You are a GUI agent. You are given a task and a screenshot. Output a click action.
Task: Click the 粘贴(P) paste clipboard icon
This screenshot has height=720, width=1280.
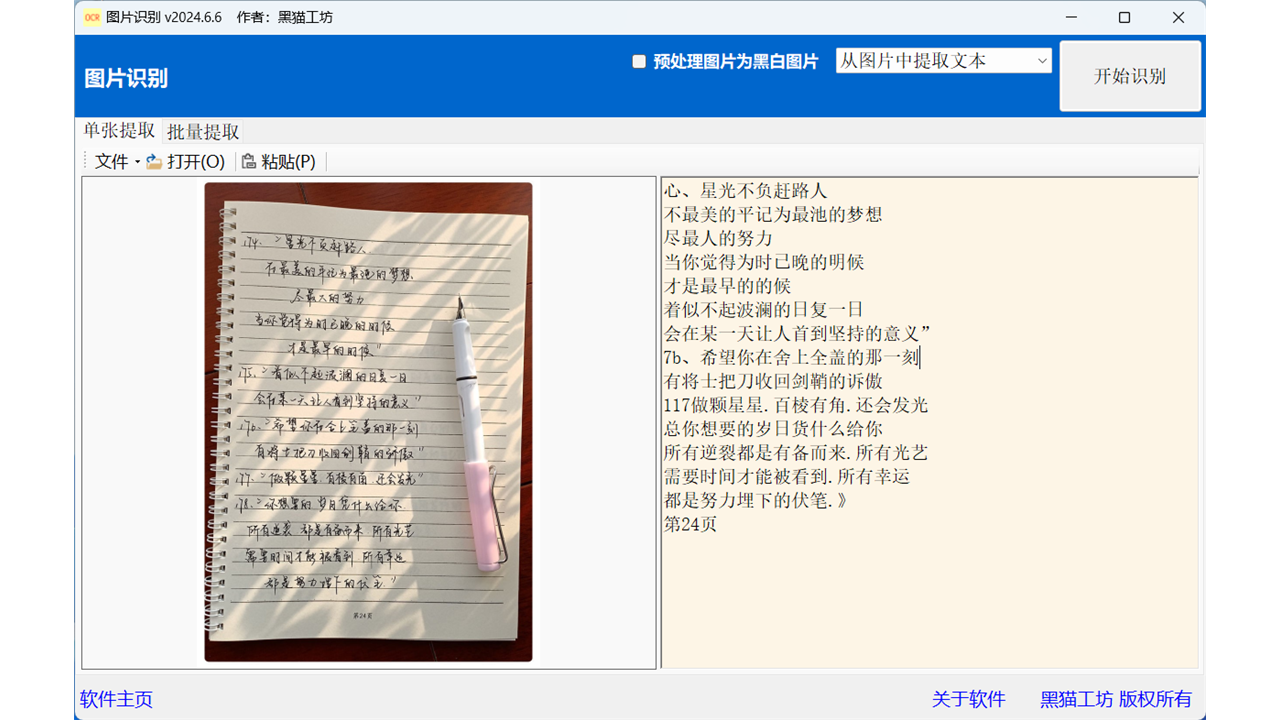[x=249, y=162]
